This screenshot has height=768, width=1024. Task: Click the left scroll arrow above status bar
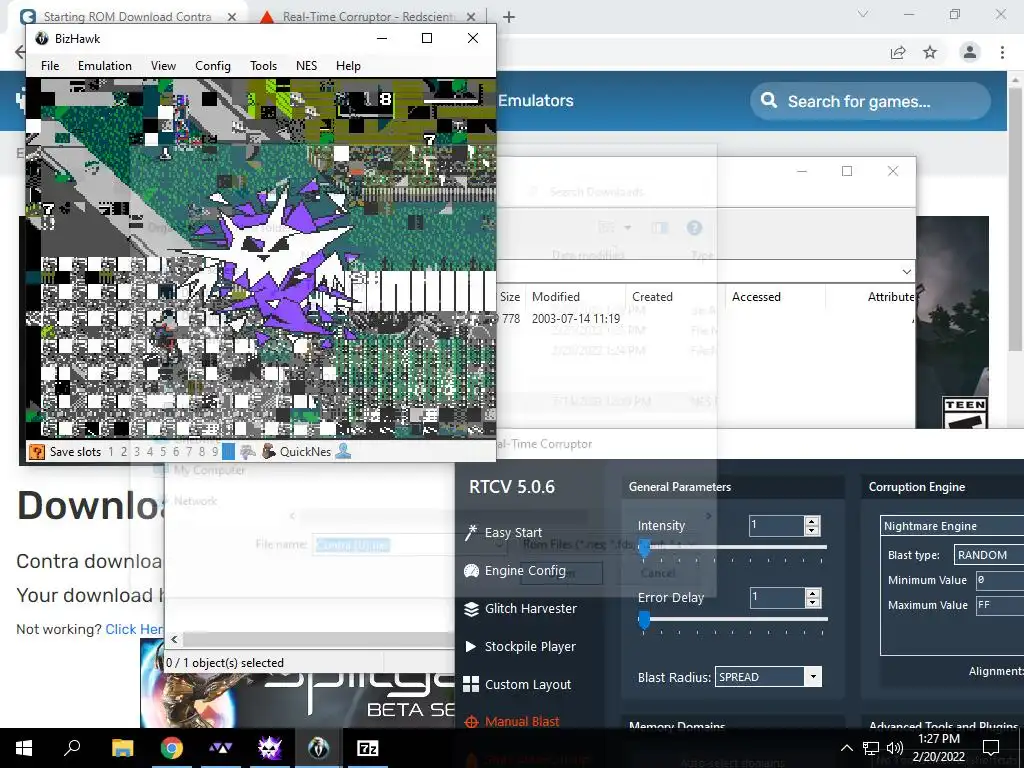(x=174, y=639)
